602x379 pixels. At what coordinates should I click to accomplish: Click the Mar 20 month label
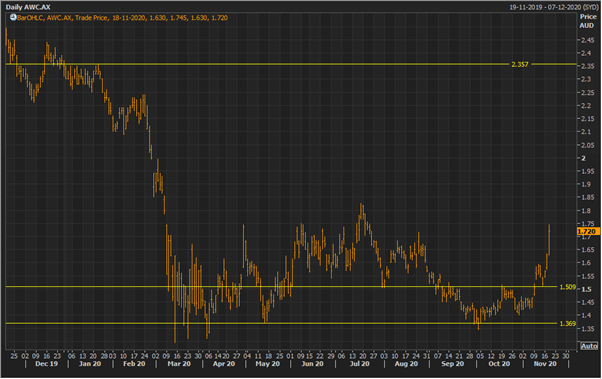click(x=179, y=364)
